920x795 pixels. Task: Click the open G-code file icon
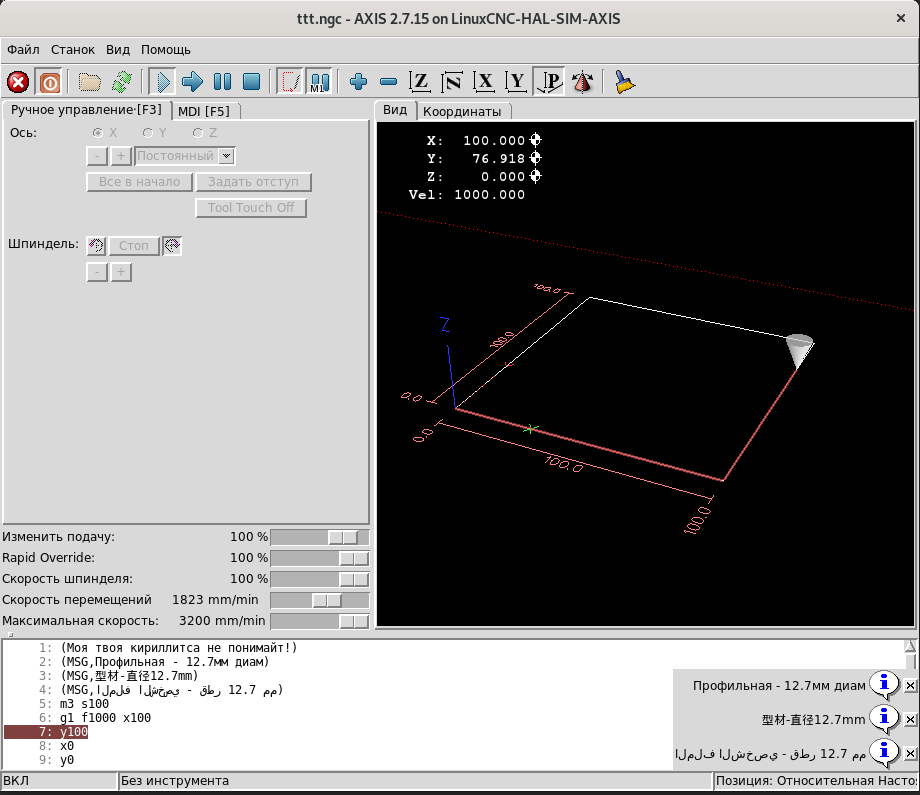coord(90,82)
